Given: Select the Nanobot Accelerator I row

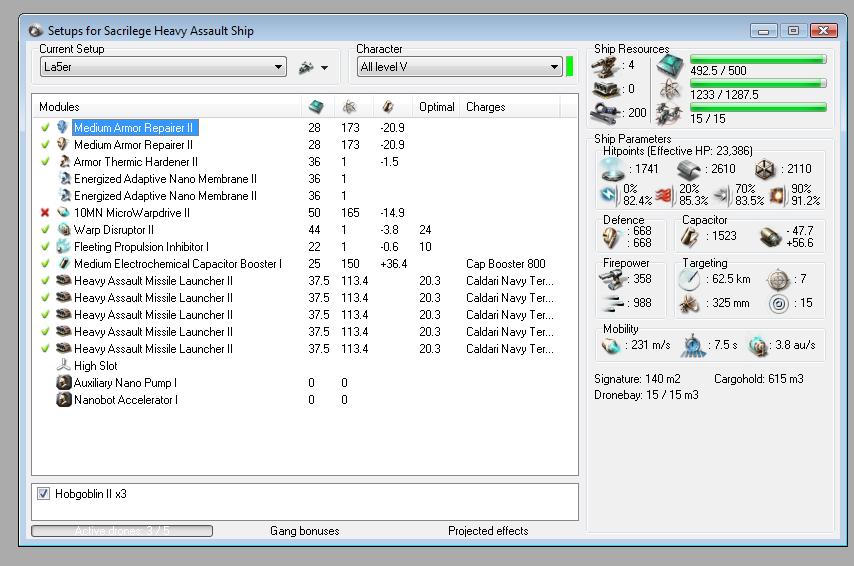Looking at the screenshot, I should click(x=305, y=399).
